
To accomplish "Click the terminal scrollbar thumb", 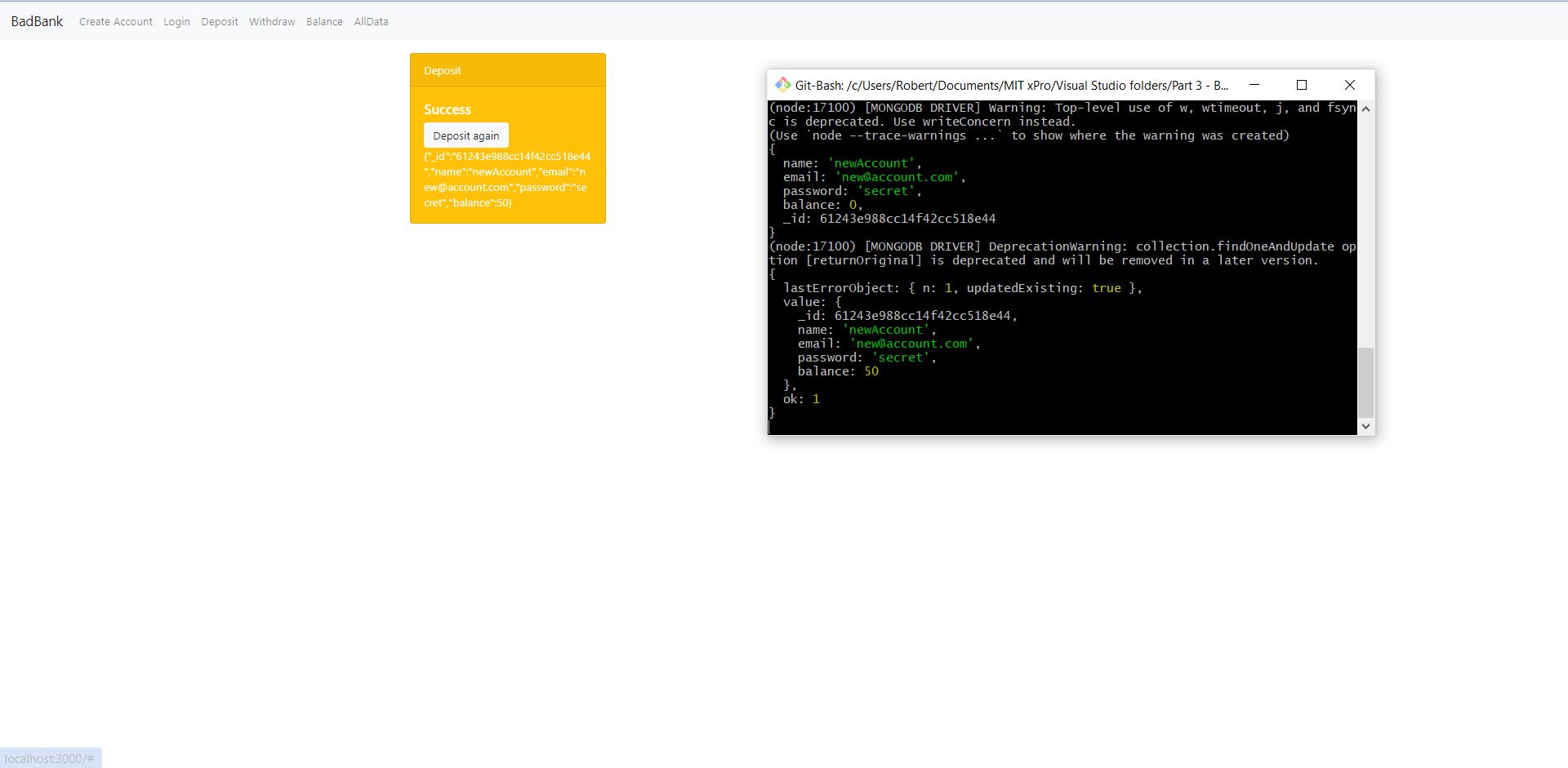I will coord(1365,384).
